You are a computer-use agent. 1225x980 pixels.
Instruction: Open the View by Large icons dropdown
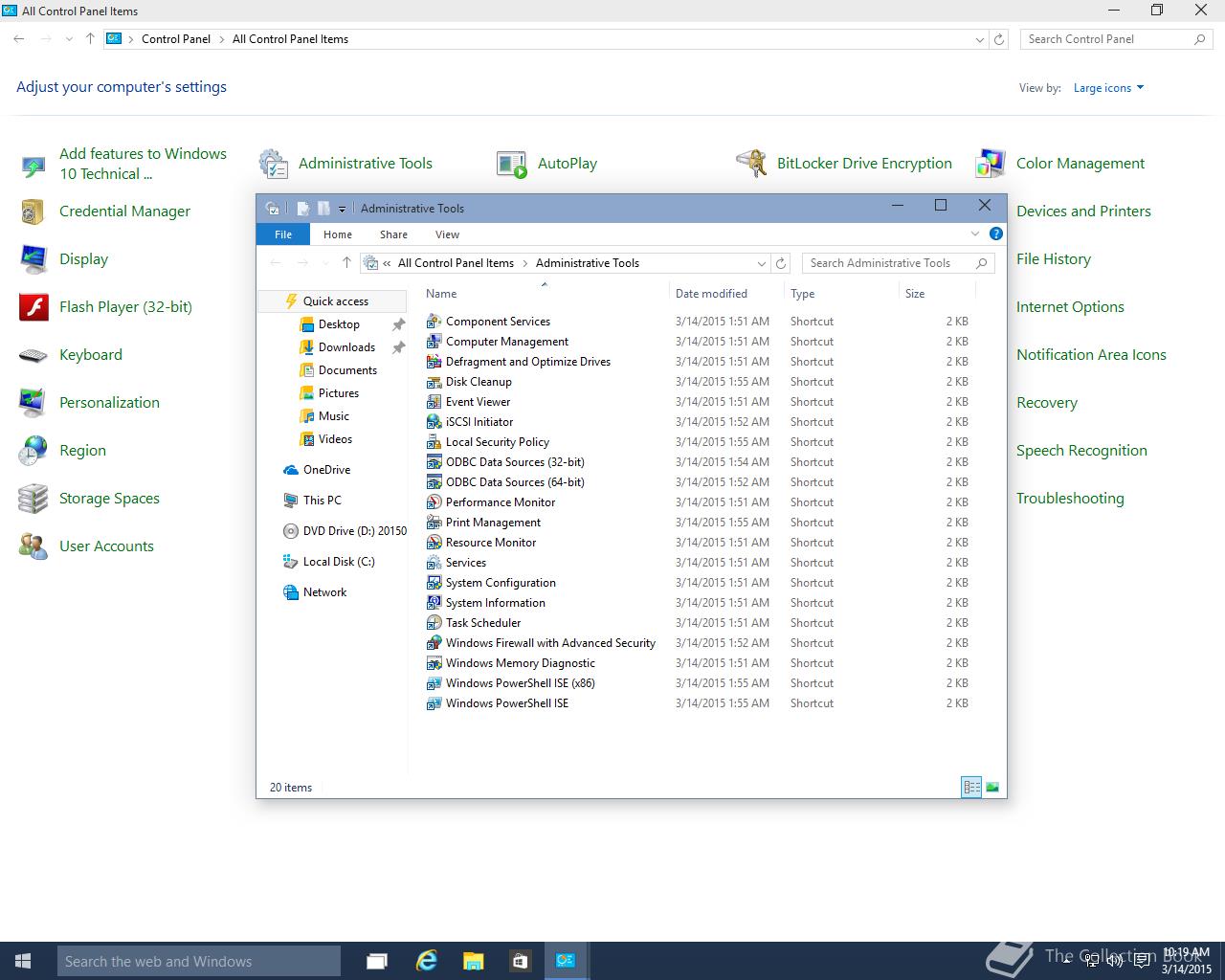coord(1108,88)
